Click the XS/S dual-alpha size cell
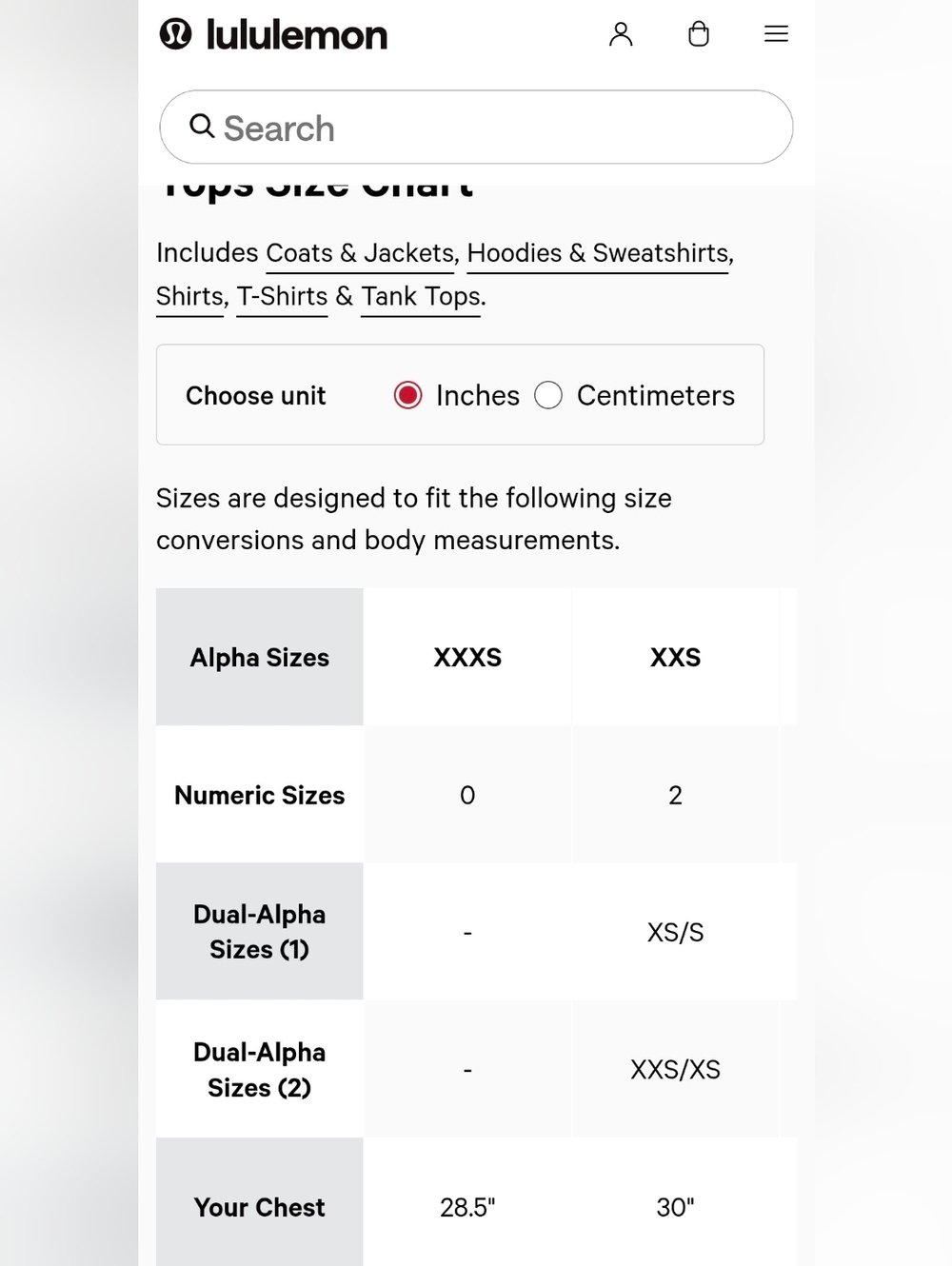This screenshot has height=1266, width=952. point(675,932)
